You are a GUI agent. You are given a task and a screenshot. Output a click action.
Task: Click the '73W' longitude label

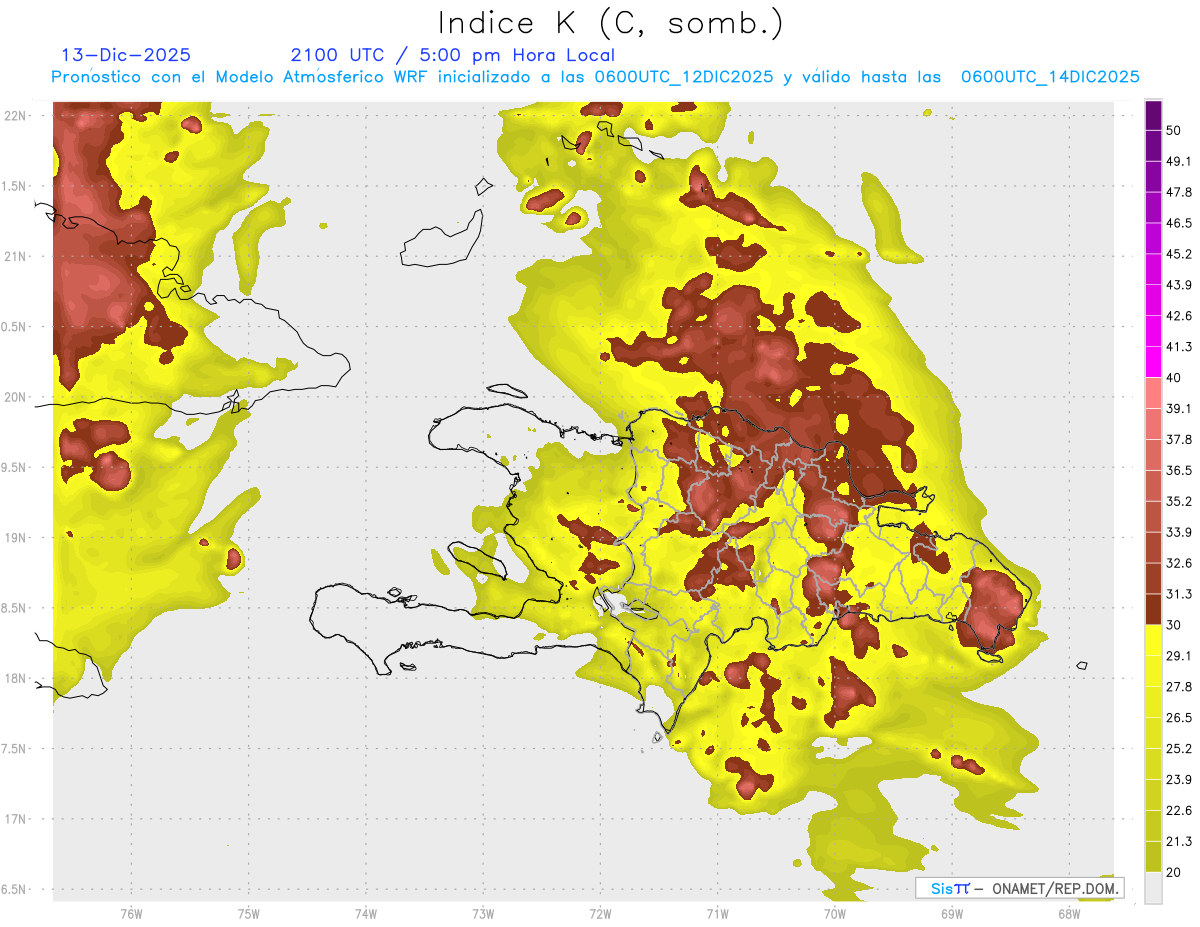click(483, 913)
